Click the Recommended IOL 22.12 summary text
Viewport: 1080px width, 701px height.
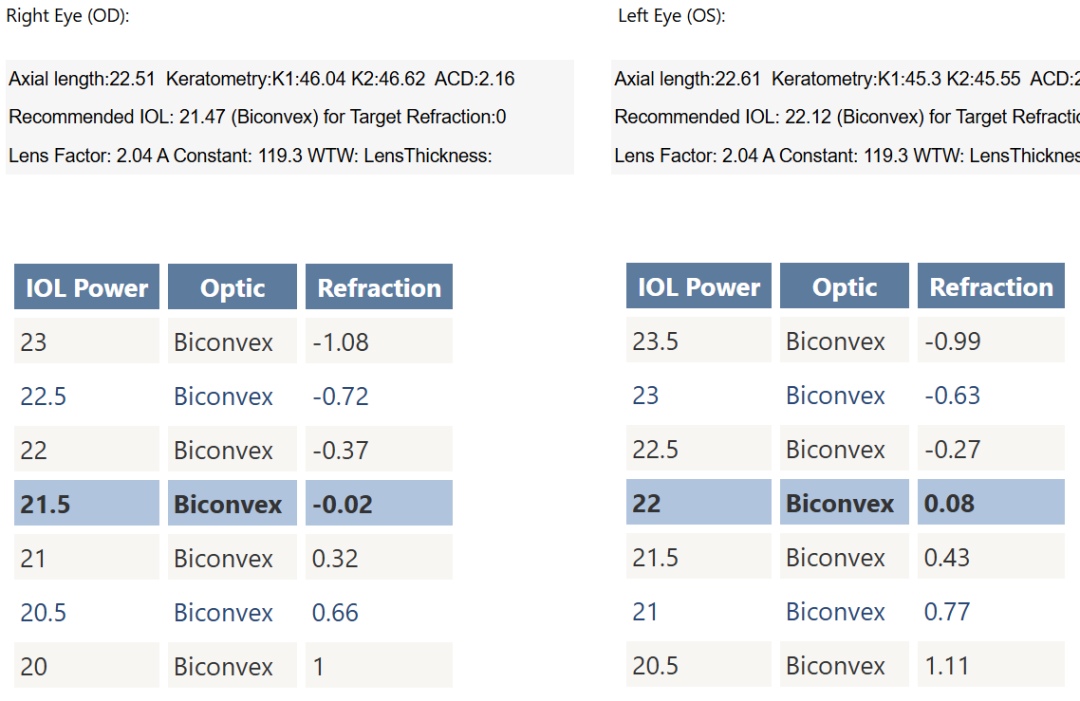(846, 116)
